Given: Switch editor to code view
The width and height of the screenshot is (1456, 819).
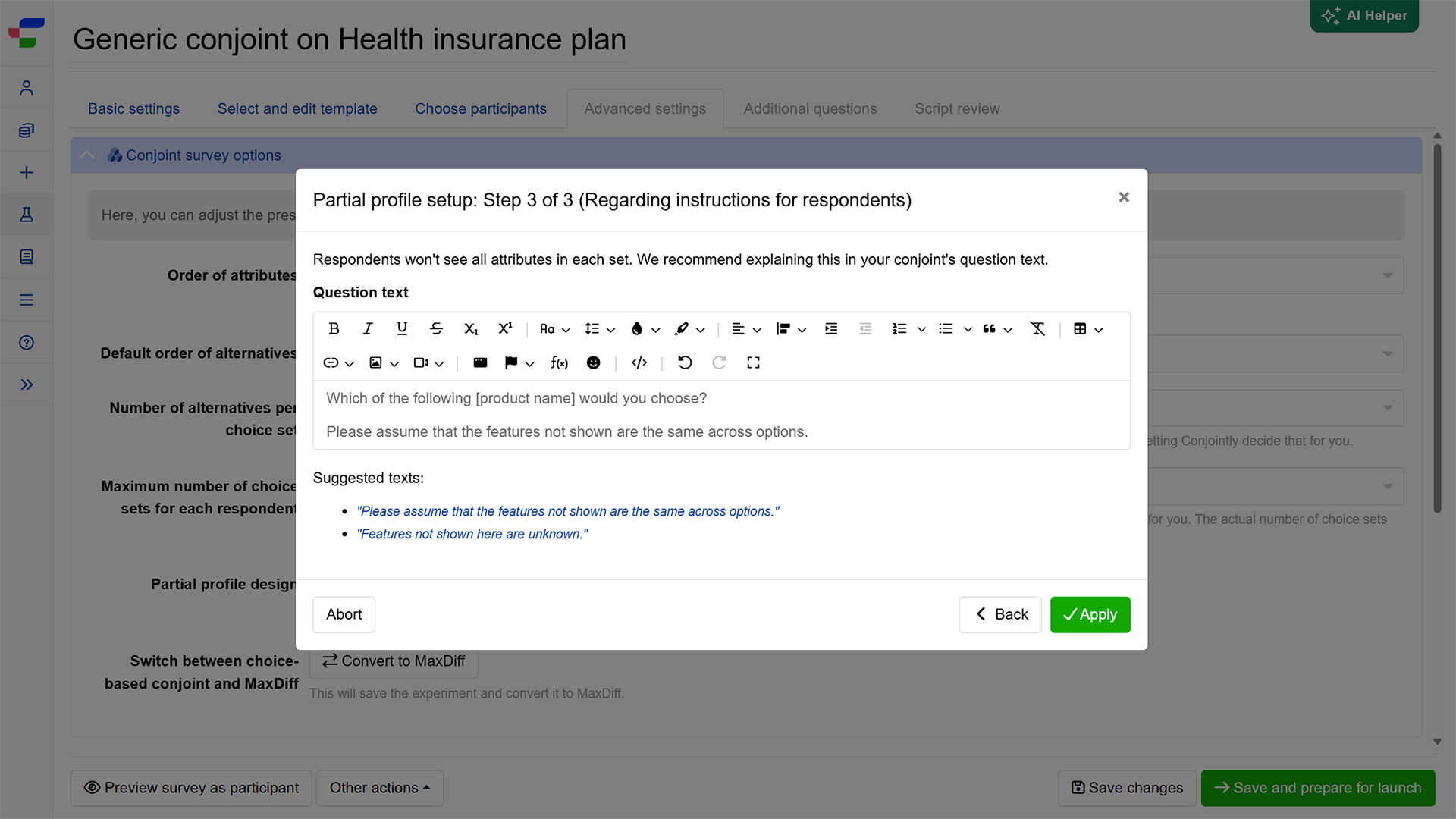Looking at the screenshot, I should pyautogui.click(x=639, y=362).
